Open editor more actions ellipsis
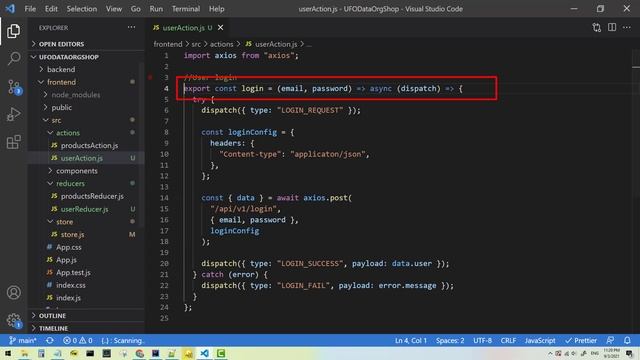This screenshot has width=640, height=360. click(627, 27)
